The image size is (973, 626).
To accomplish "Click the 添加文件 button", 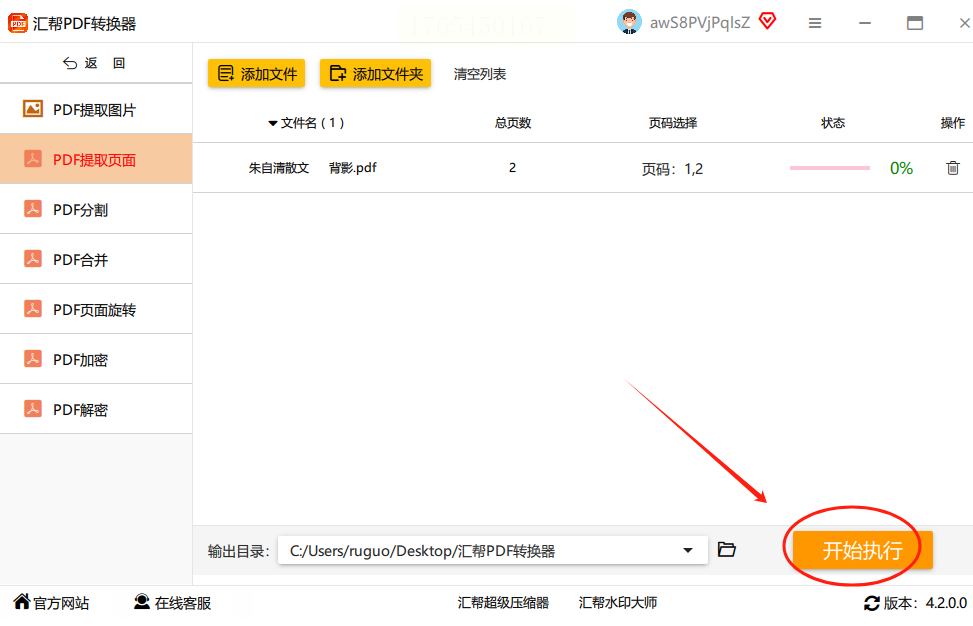I will [256, 73].
